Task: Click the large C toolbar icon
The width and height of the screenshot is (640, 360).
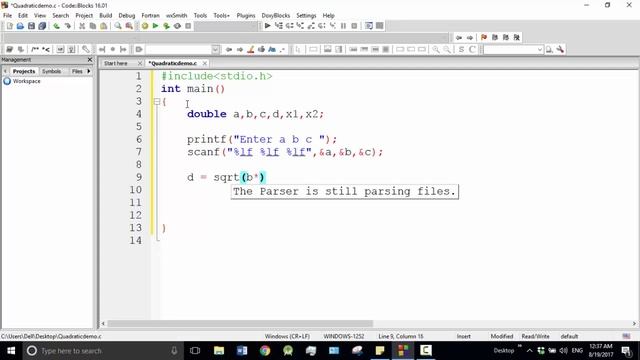Action: click(472, 49)
